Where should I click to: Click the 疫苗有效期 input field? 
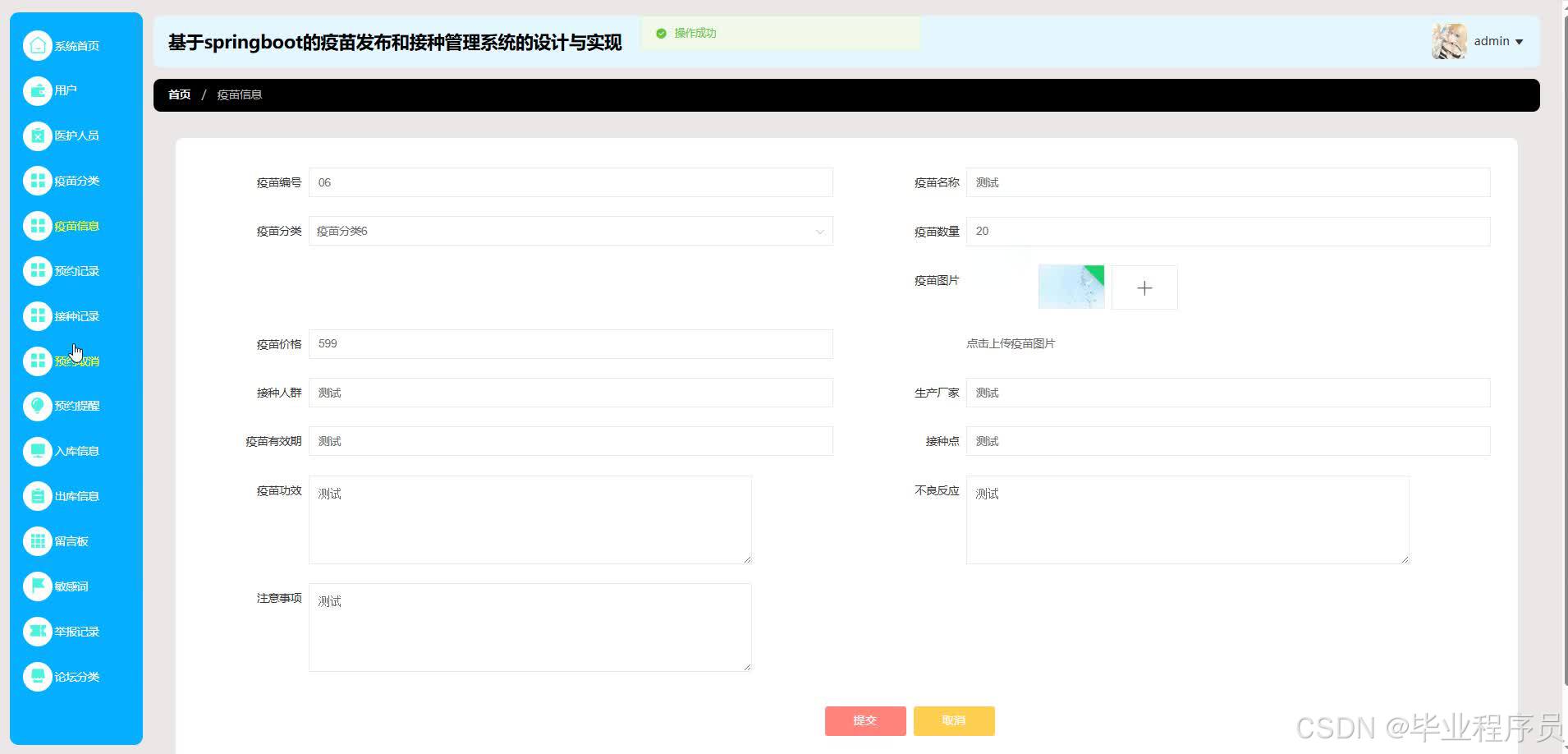click(x=571, y=441)
